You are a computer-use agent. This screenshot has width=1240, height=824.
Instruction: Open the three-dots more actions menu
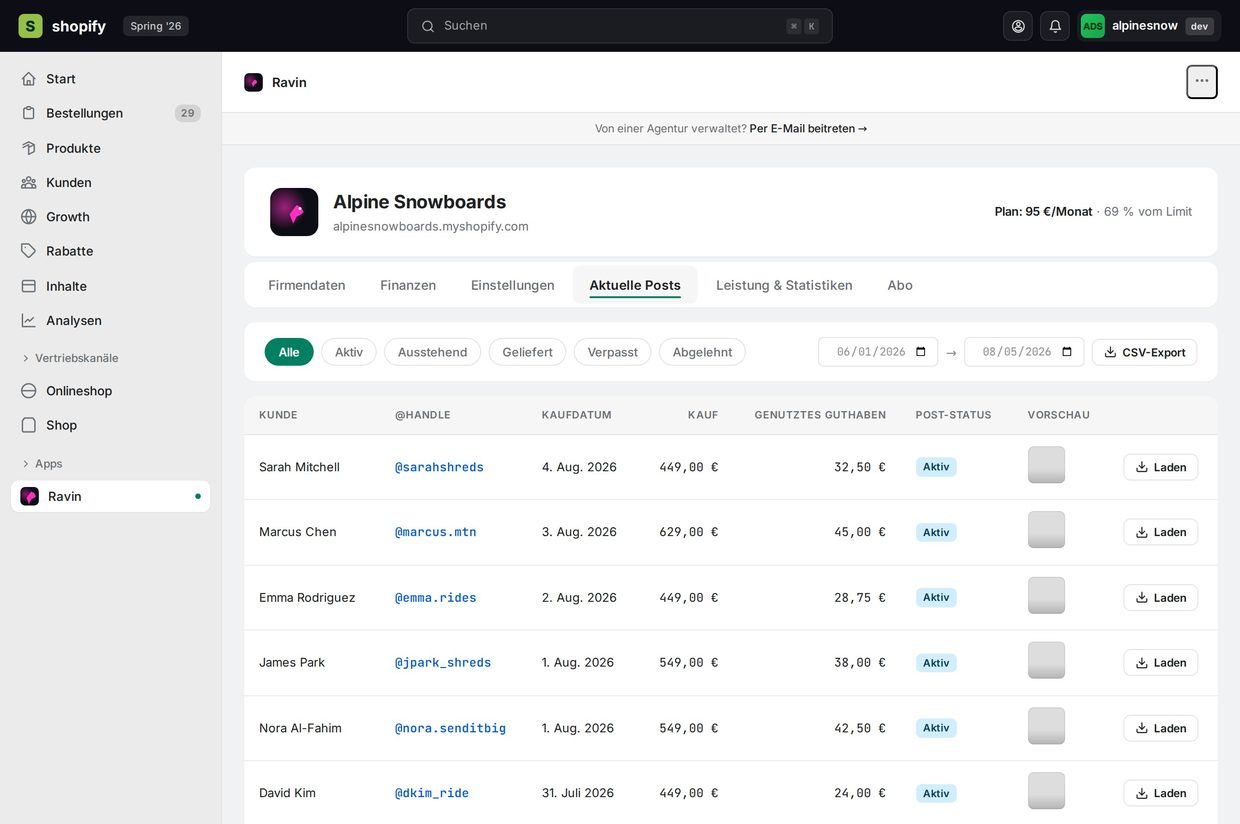[x=1202, y=82]
